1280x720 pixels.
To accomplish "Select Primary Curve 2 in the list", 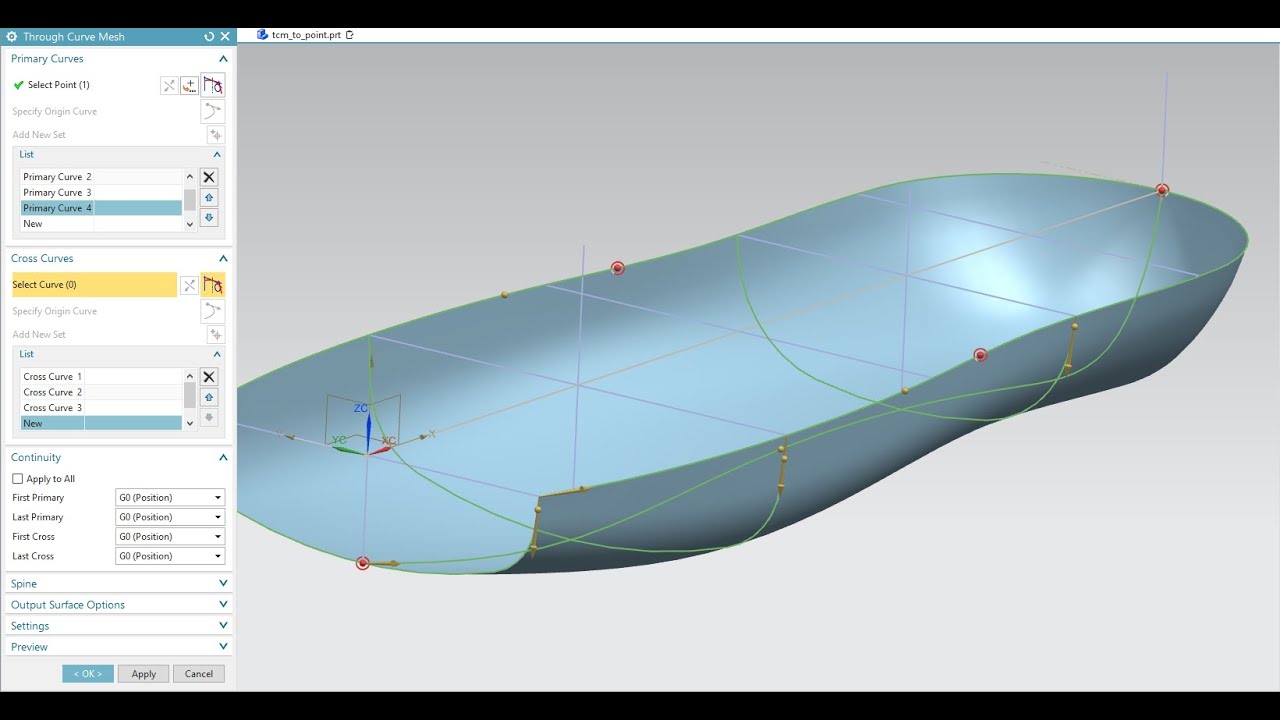I will (x=101, y=177).
